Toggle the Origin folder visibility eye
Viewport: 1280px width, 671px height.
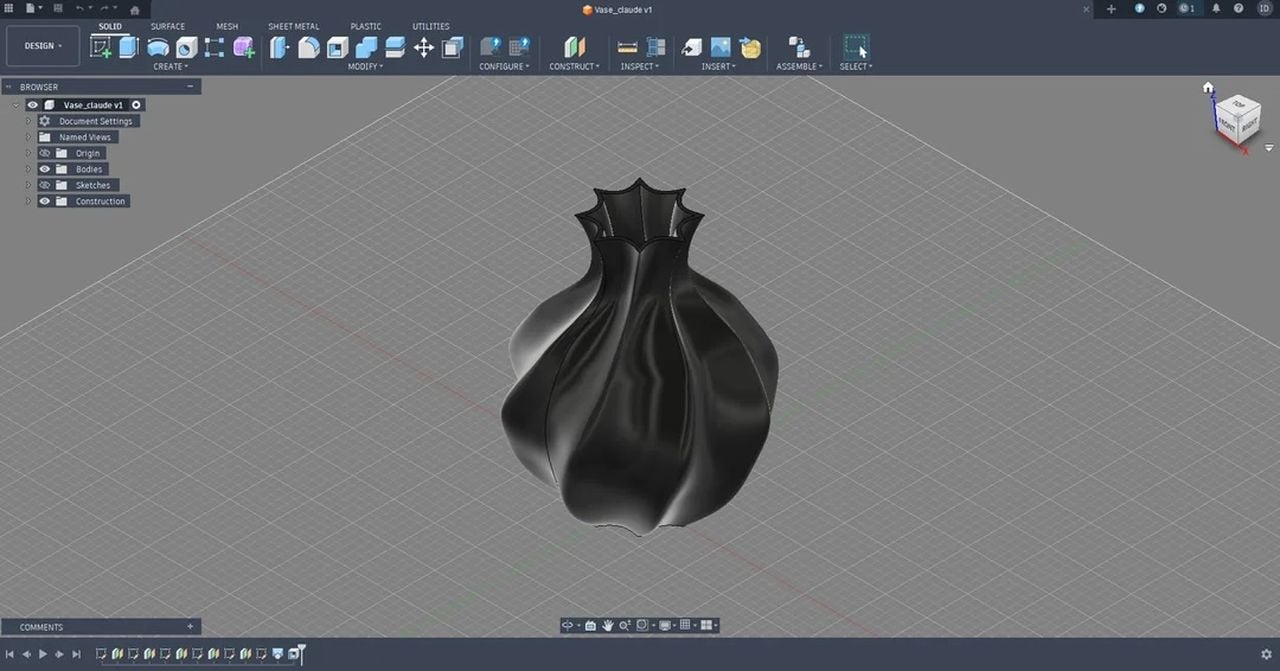click(x=45, y=153)
